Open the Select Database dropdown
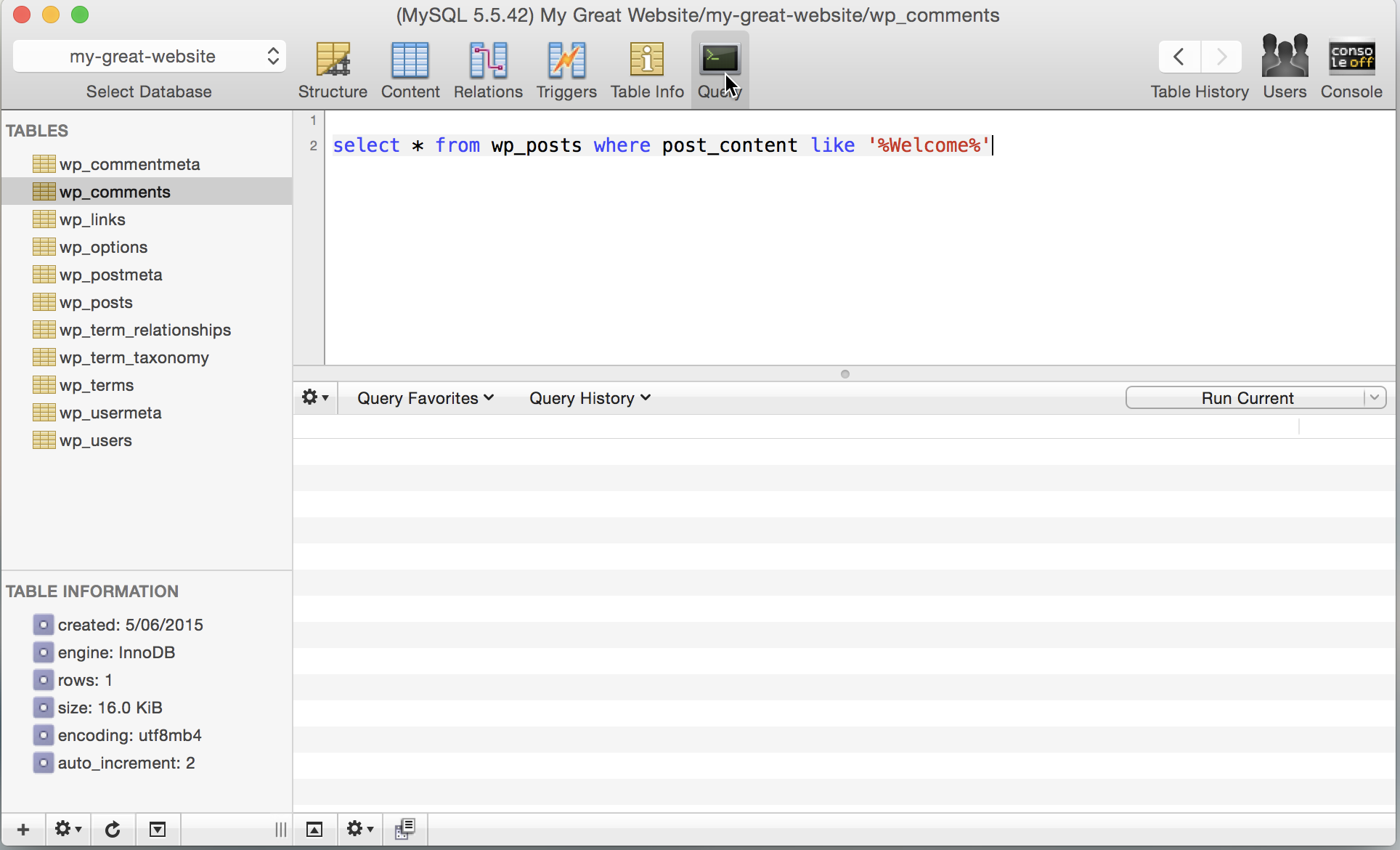 [149, 57]
